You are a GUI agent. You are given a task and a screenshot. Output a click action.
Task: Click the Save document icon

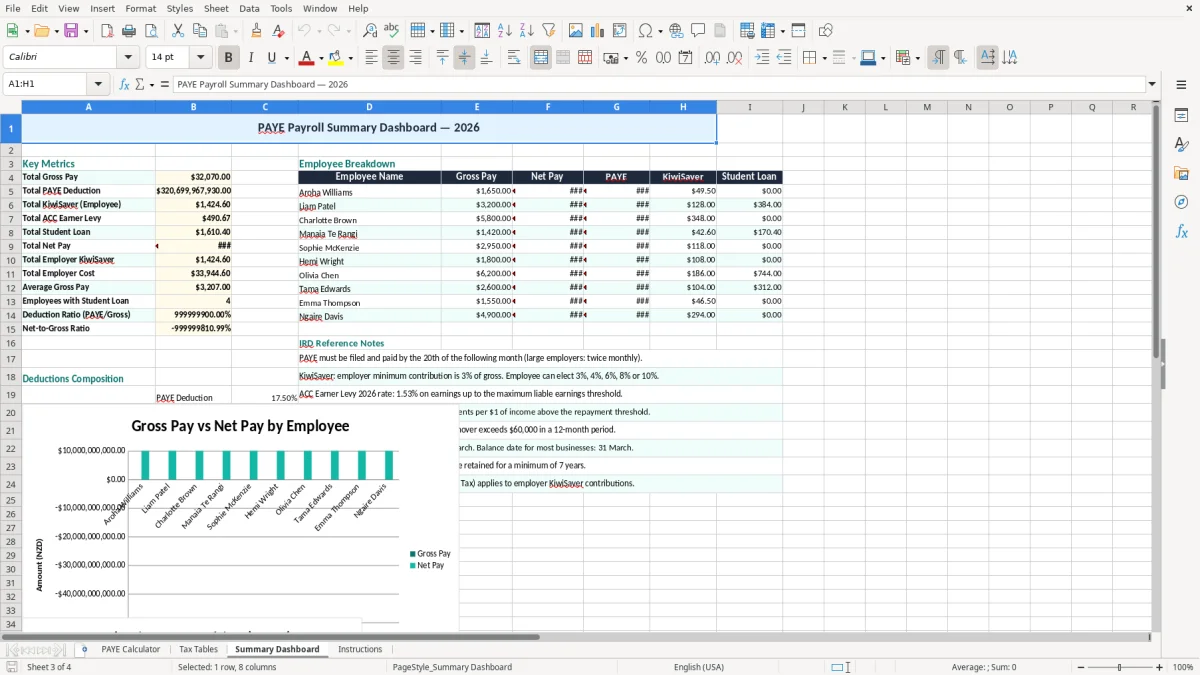pyautogui.click(x=71, y=31)
